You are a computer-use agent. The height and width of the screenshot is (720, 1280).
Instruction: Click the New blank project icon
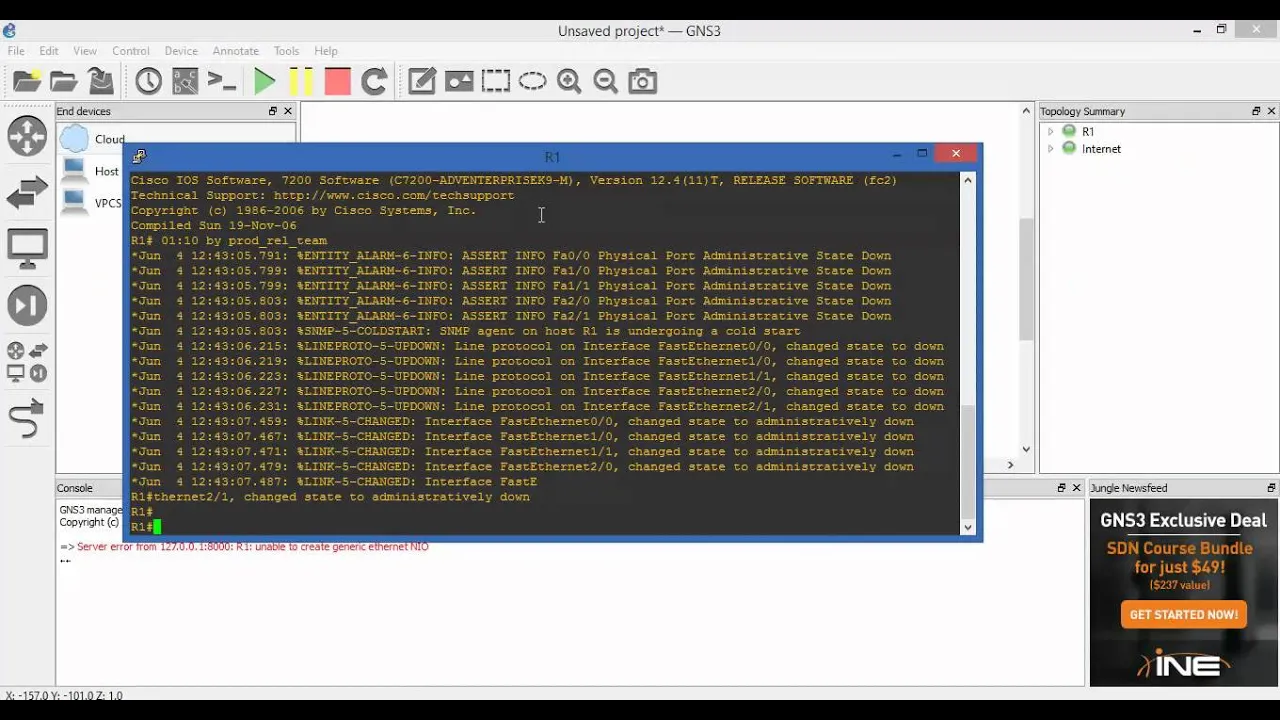(27, 81)
